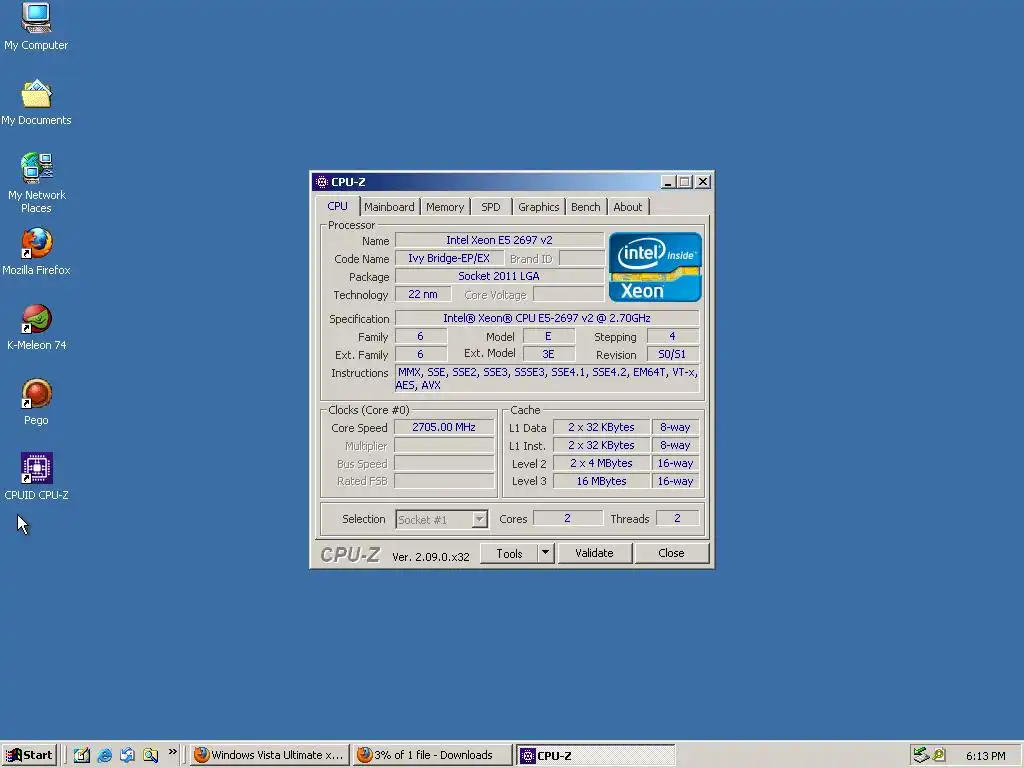Launch the Mozilla Firefox desktop shortcut
The width and height of the screenshot is (1024, 768).
[36, 251]
